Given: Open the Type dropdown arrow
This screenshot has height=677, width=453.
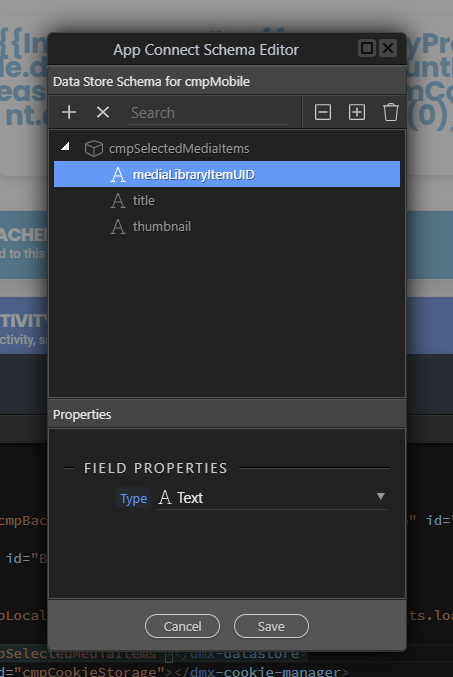Looking at the screenshot, I should coord(380,497).
